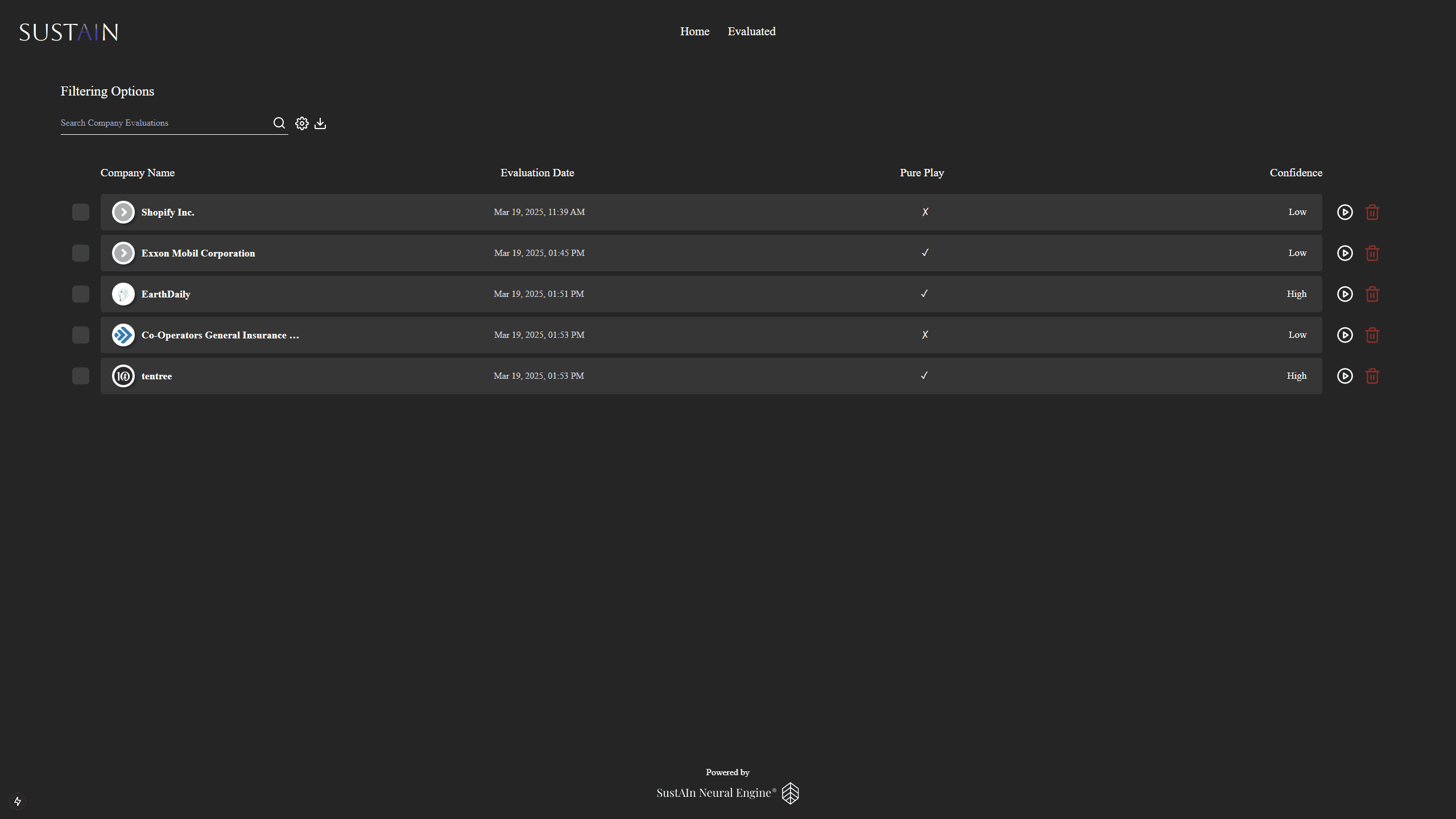This screenshot has height=819, width=1456.
Task: Expand the Exxon Mobil Corporation chevron
Action: [123, 253]
